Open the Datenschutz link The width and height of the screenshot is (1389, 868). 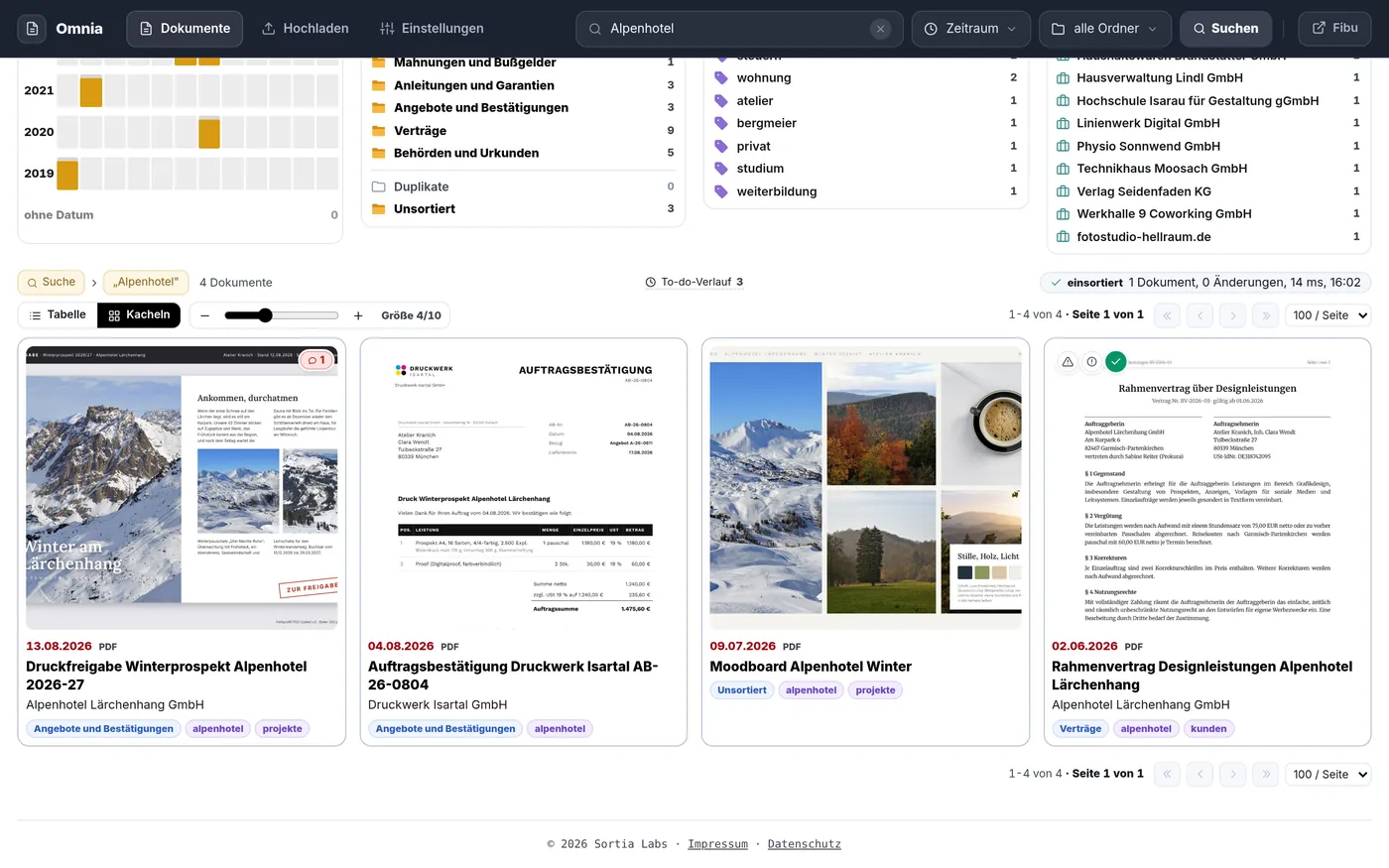click(804, 844)
